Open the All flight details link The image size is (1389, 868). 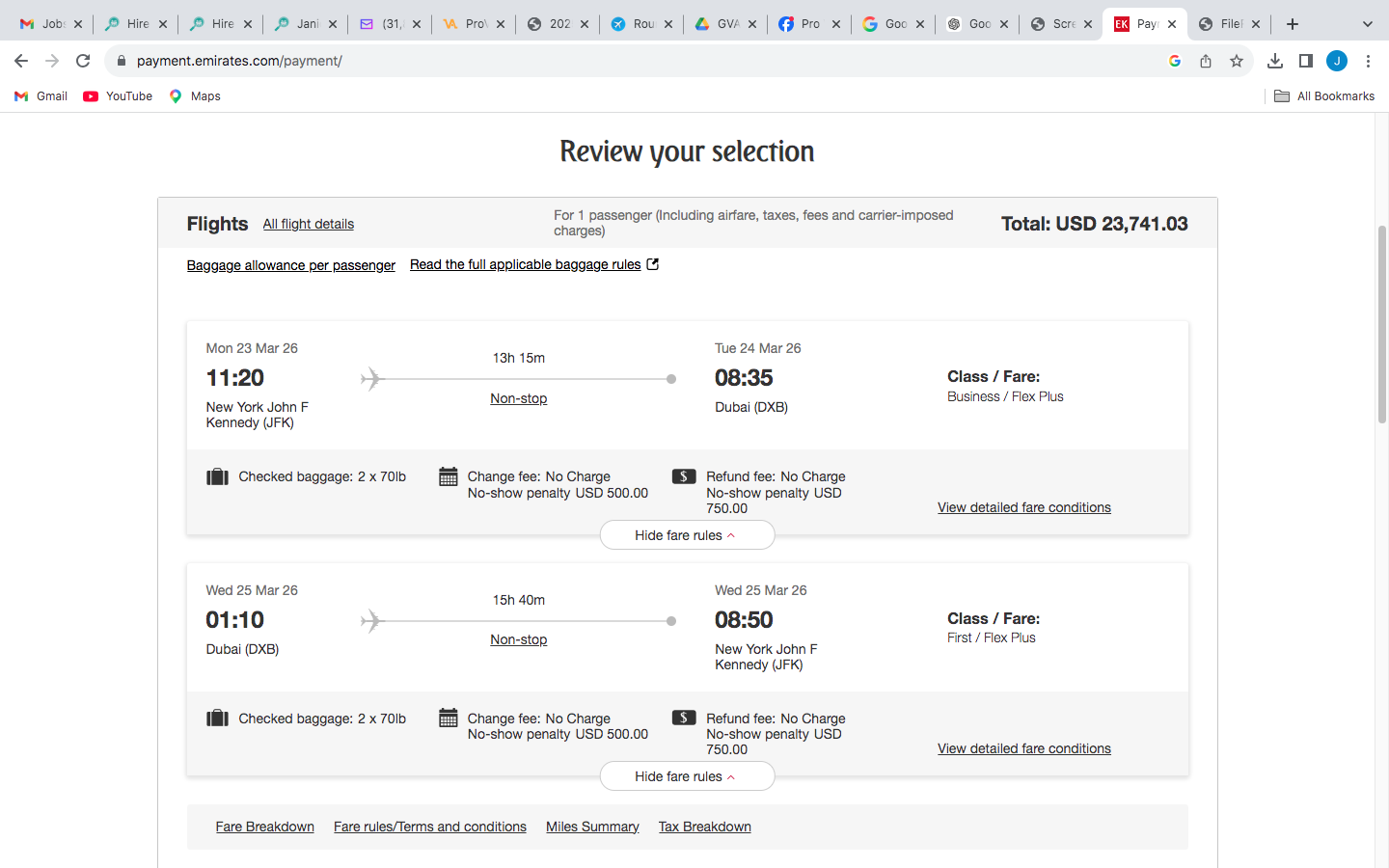coord(309,224)
